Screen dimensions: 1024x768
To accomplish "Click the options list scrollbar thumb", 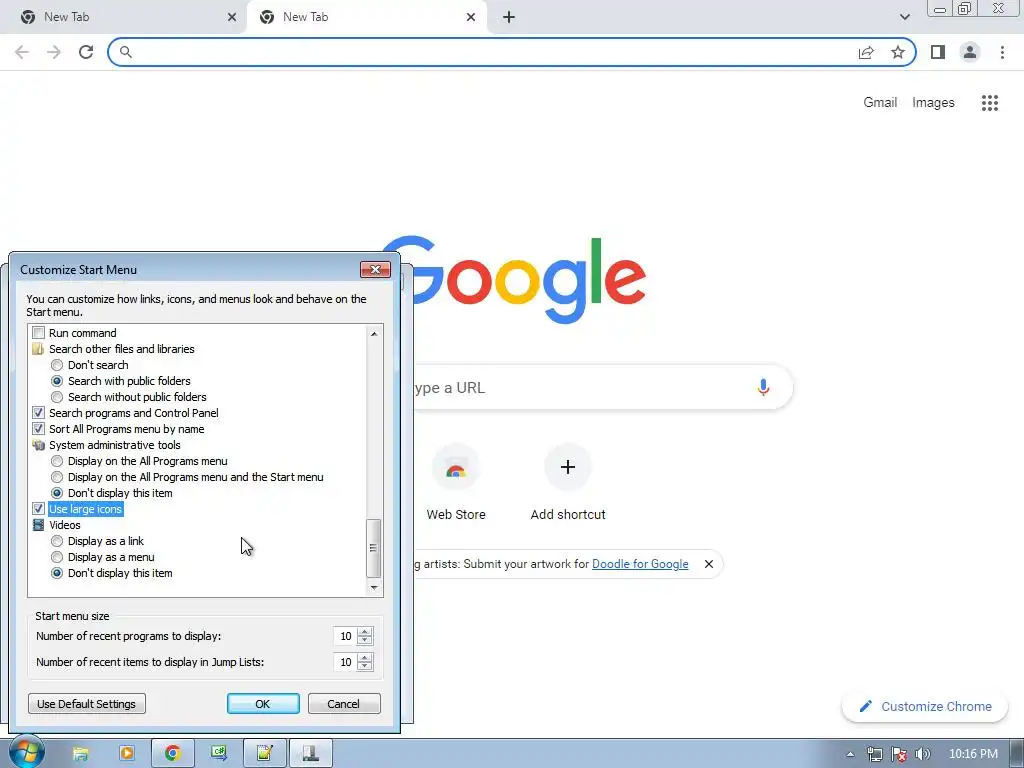I will pyautogui.click(x=374, y=548).
